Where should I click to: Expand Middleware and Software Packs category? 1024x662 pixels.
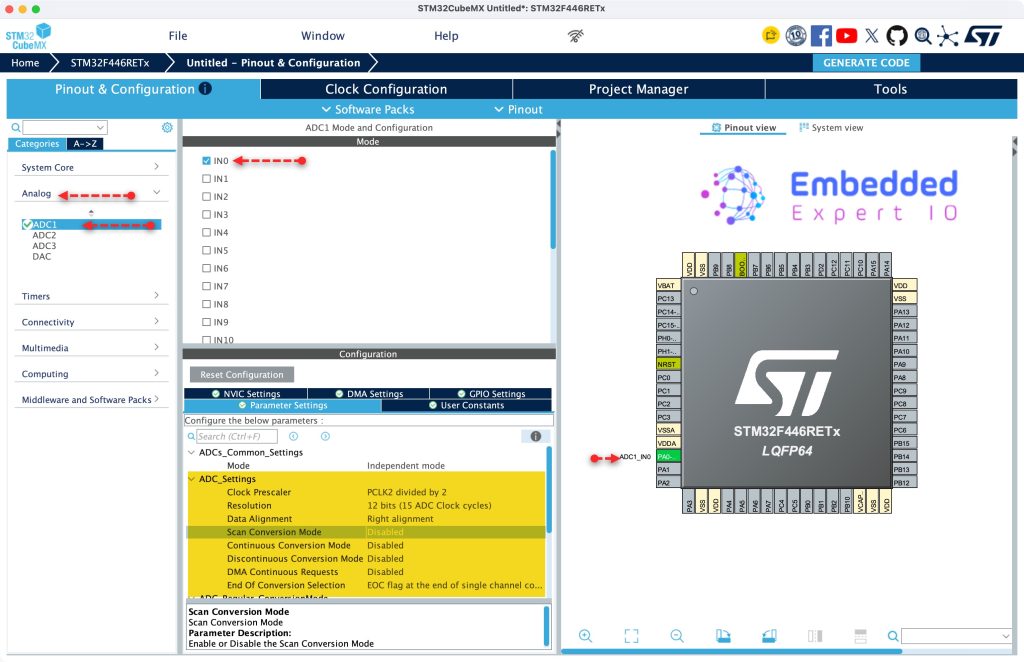[x=90, y=400]
